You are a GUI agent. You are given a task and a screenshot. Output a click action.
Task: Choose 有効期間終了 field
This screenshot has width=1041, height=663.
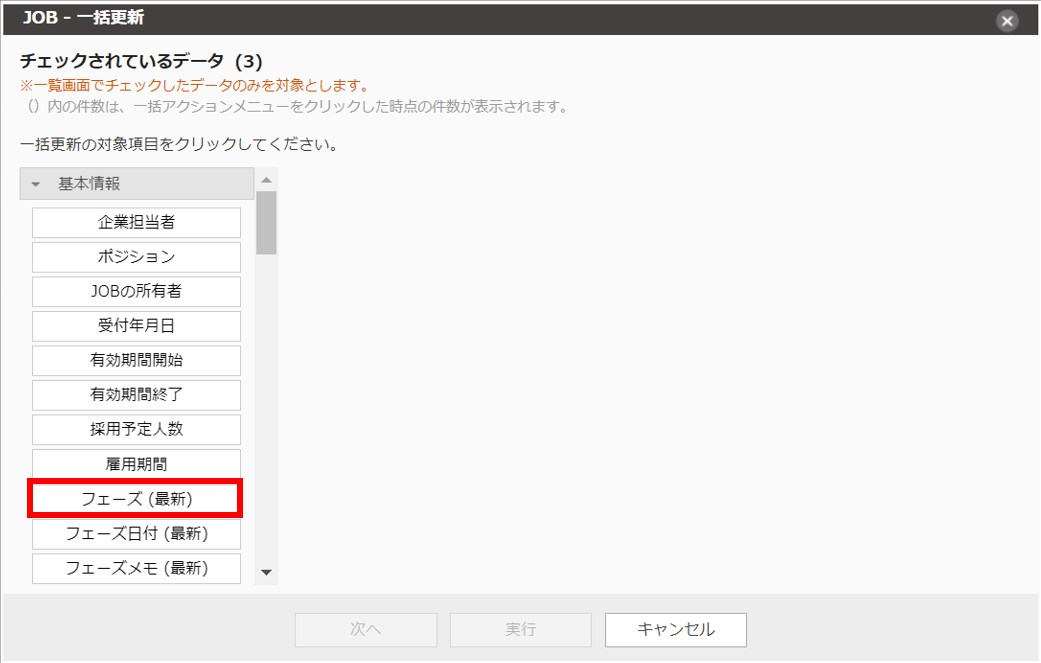click(x=136, y=395)
